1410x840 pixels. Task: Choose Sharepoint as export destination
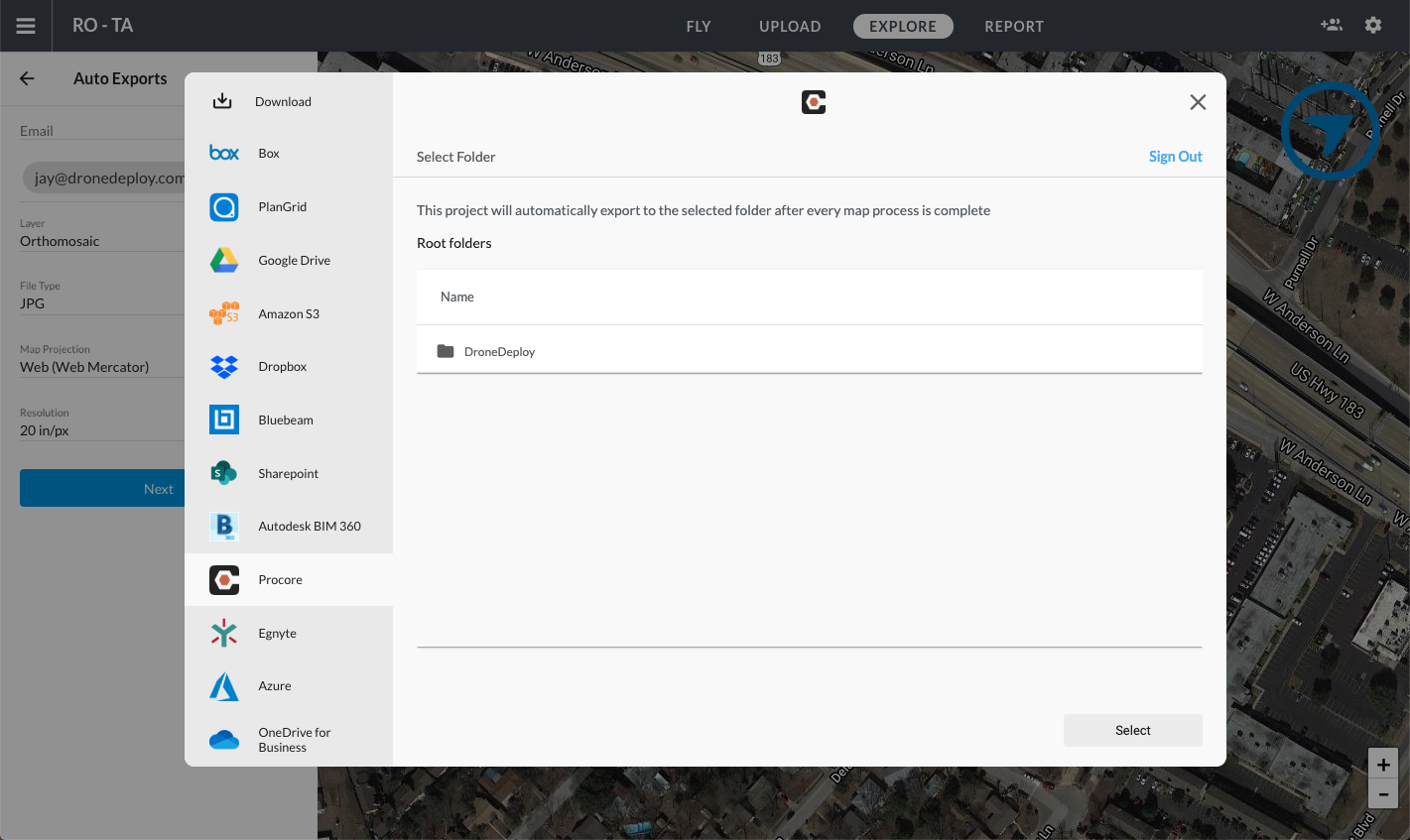pyautogui.click(x=289, y=473)
